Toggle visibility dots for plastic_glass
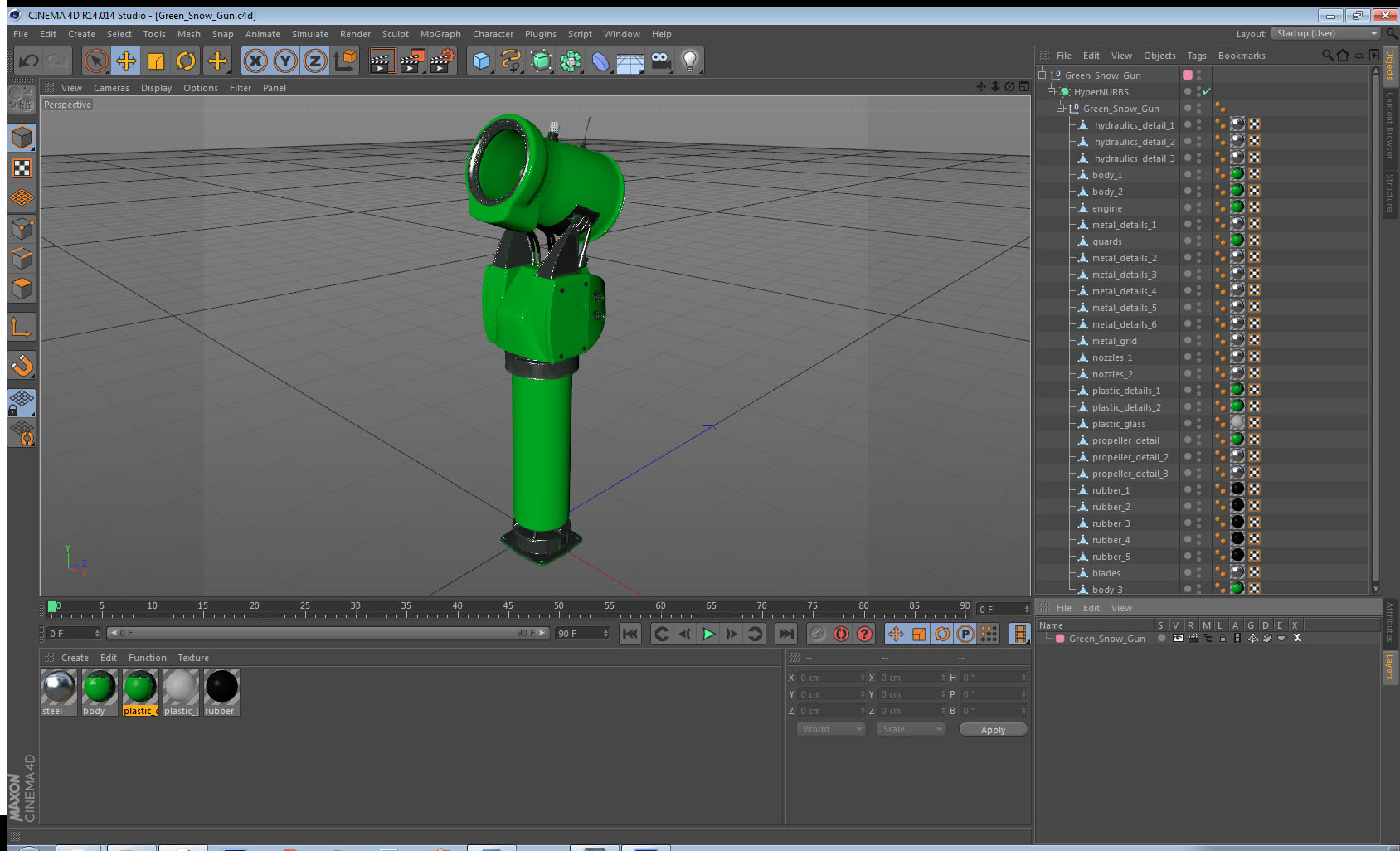 click(x=1198, y=423)
